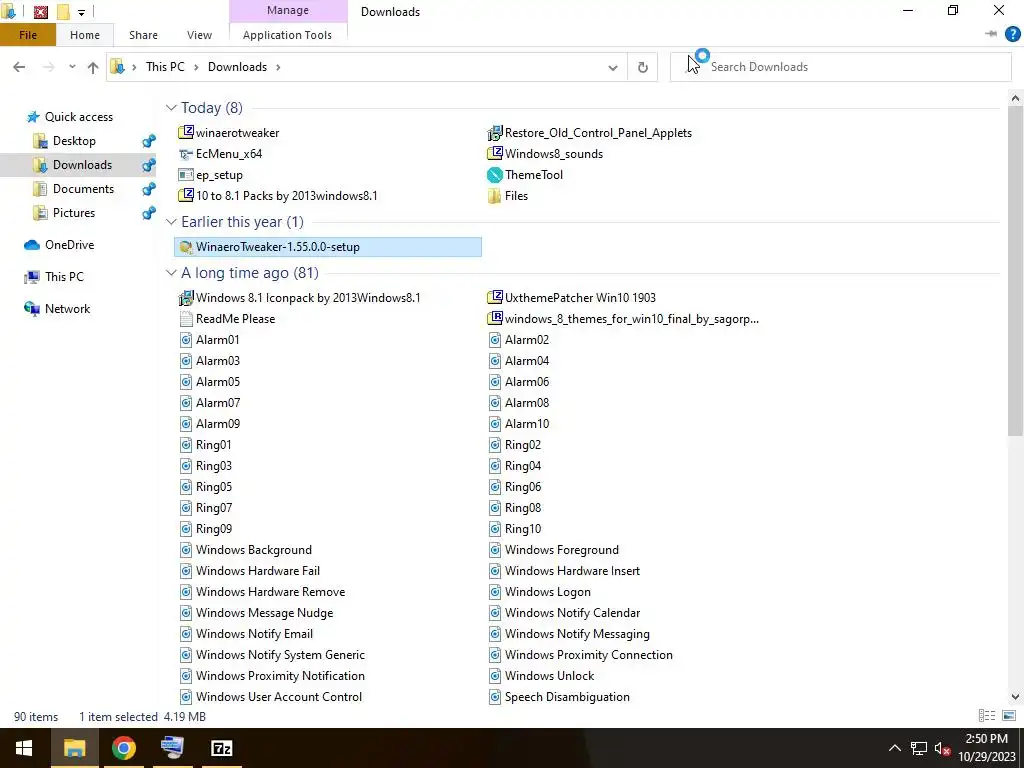This screenshot has width=1024, height=768.
Task: Select 10 to 8.1 Packs archive icon
Action: pyautogui.click(x=186, y=195)
